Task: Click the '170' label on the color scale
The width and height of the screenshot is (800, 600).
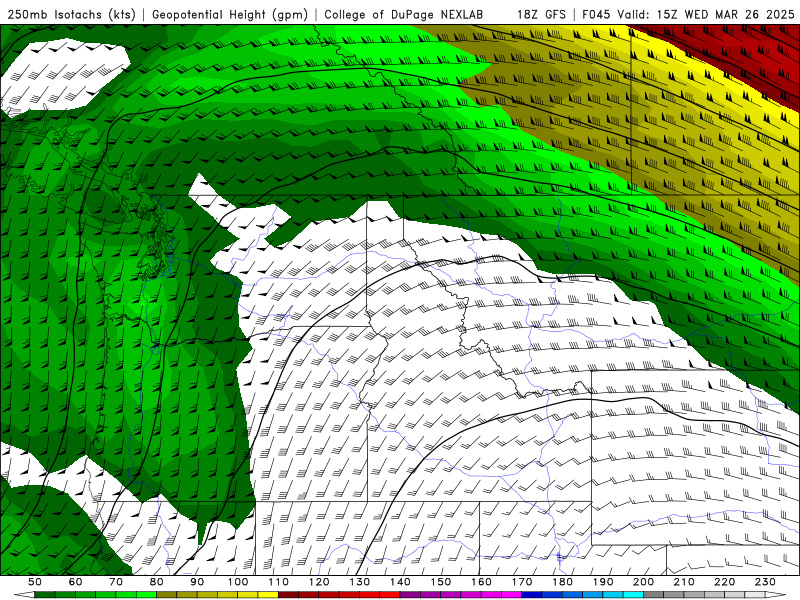Action: (x=522, y=582)
